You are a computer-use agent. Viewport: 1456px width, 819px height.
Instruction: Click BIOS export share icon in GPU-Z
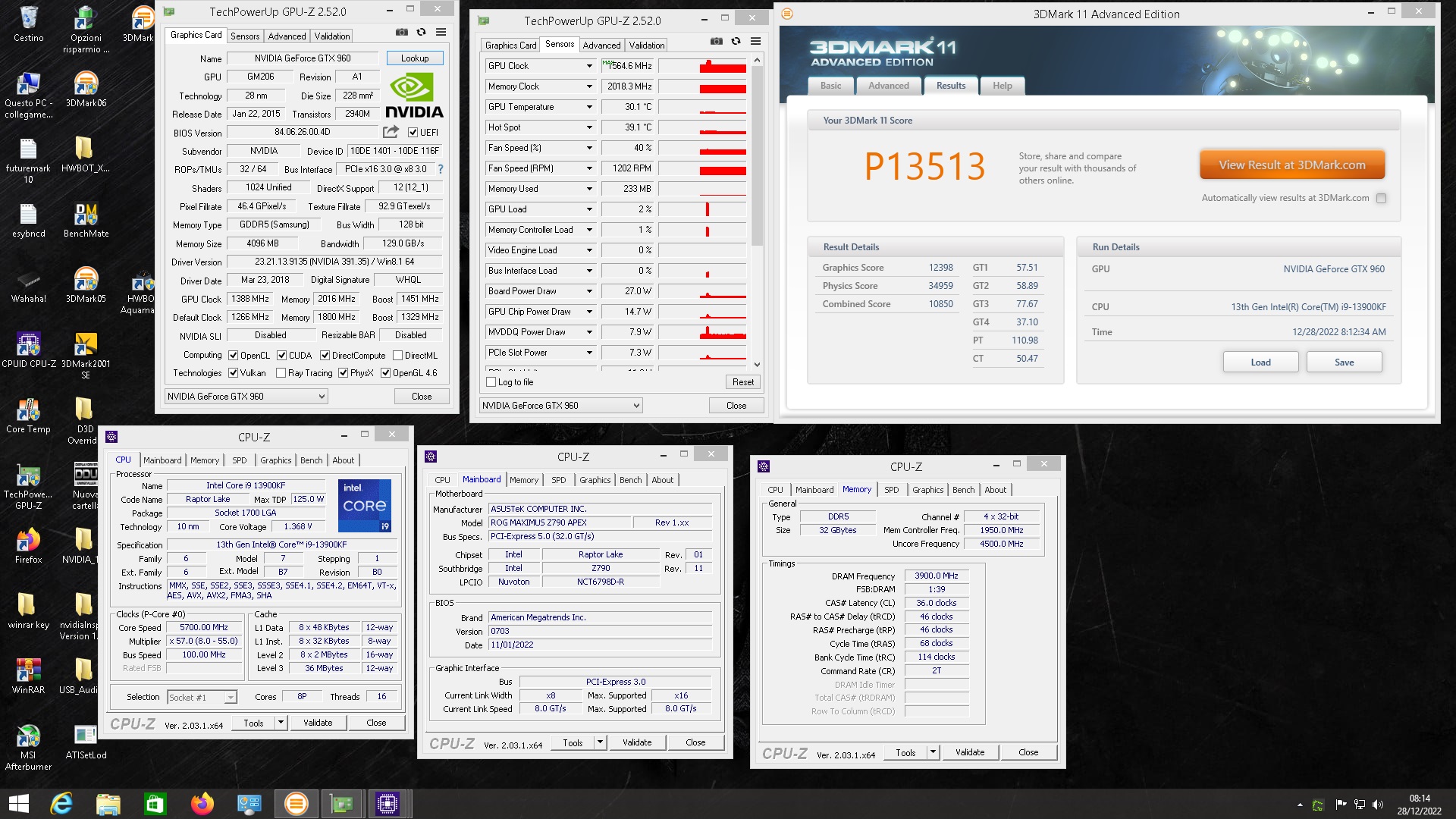(x=391, y=132)
